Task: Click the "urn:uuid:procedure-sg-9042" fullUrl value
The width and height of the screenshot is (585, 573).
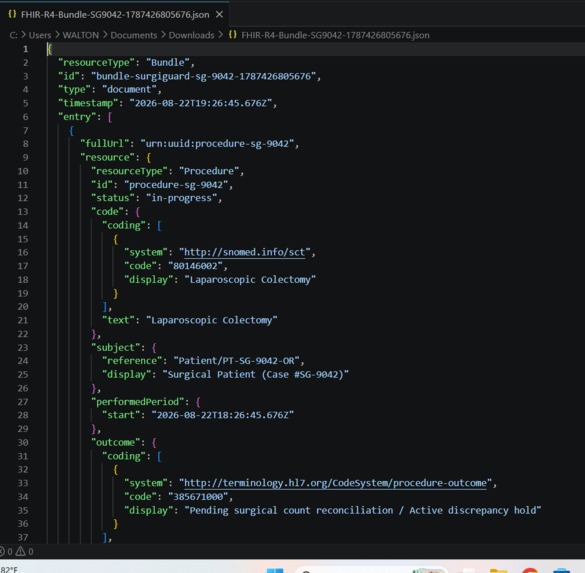Action: 217,144
